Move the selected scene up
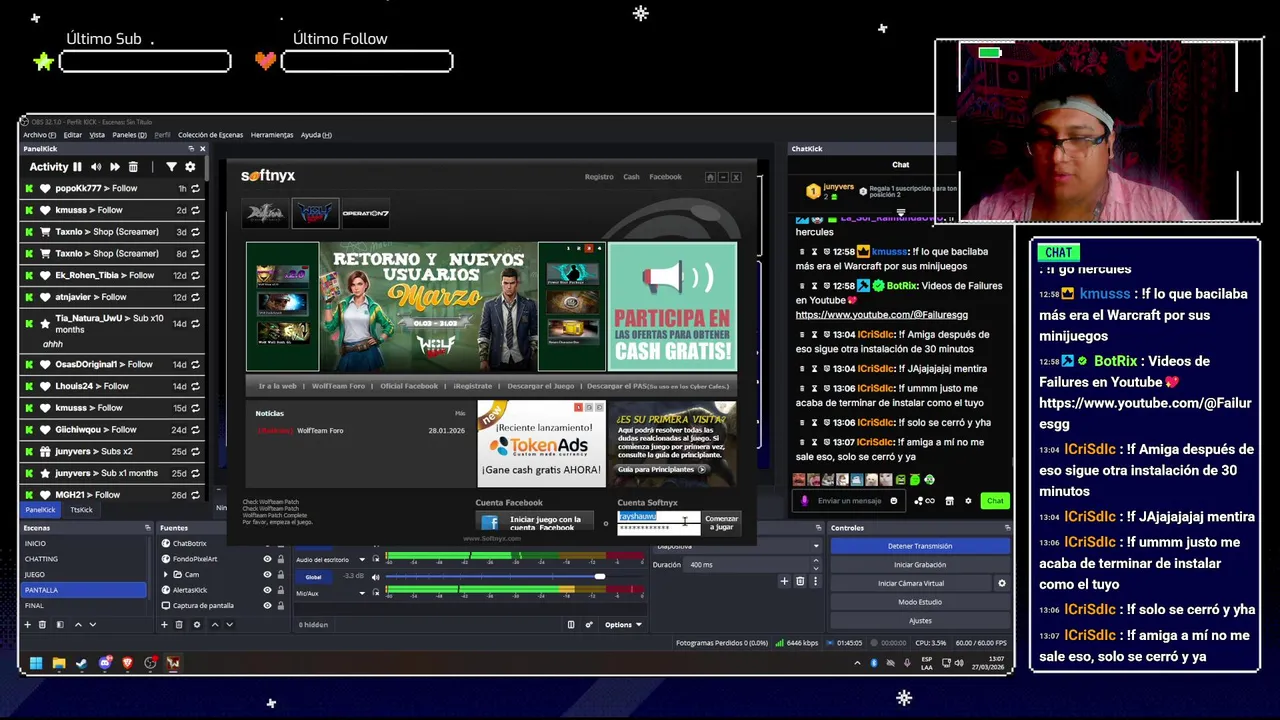 coord(79,624)
